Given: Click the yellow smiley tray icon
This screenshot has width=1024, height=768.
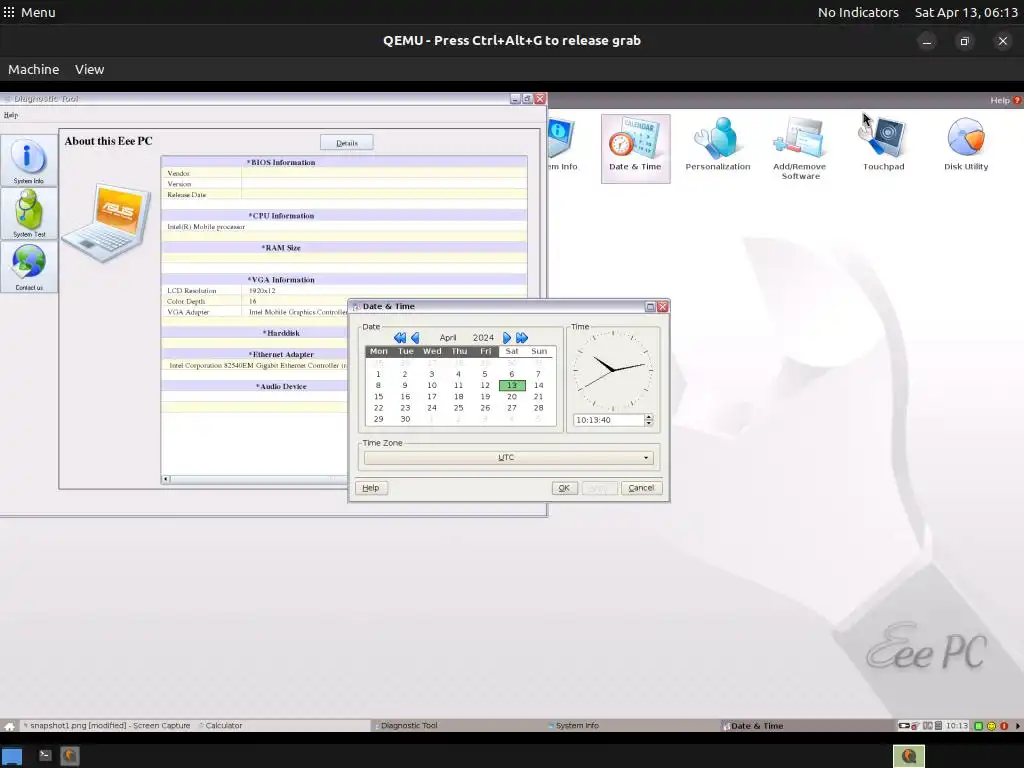Looking at the screenshot, I should tap(991, 726).
